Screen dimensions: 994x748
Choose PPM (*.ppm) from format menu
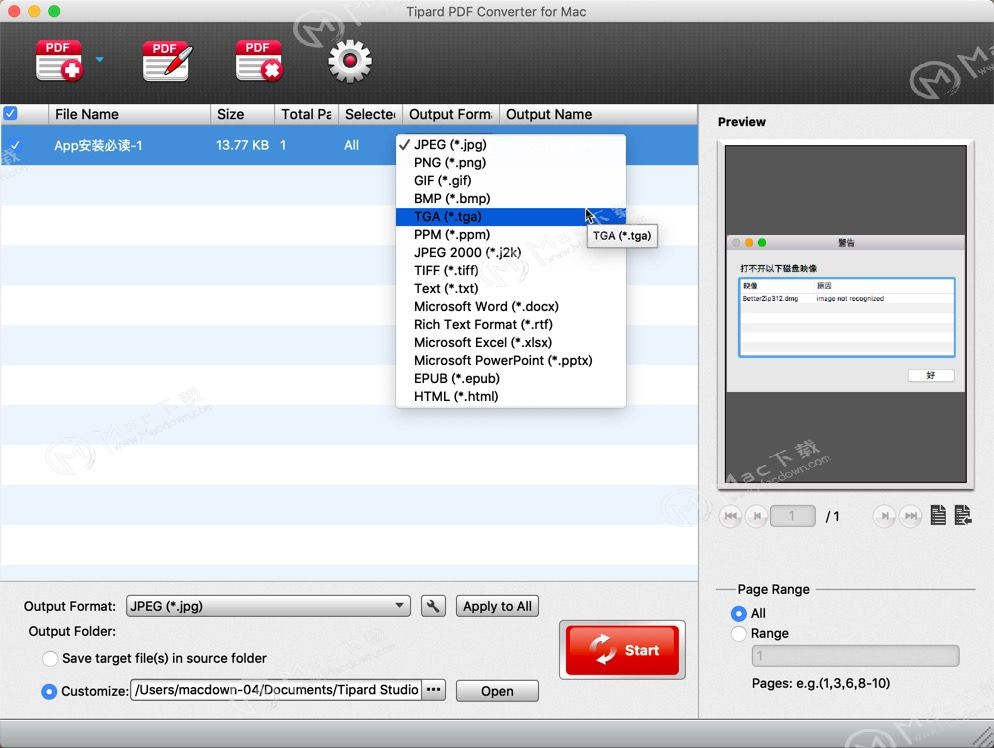click(510, 235)
